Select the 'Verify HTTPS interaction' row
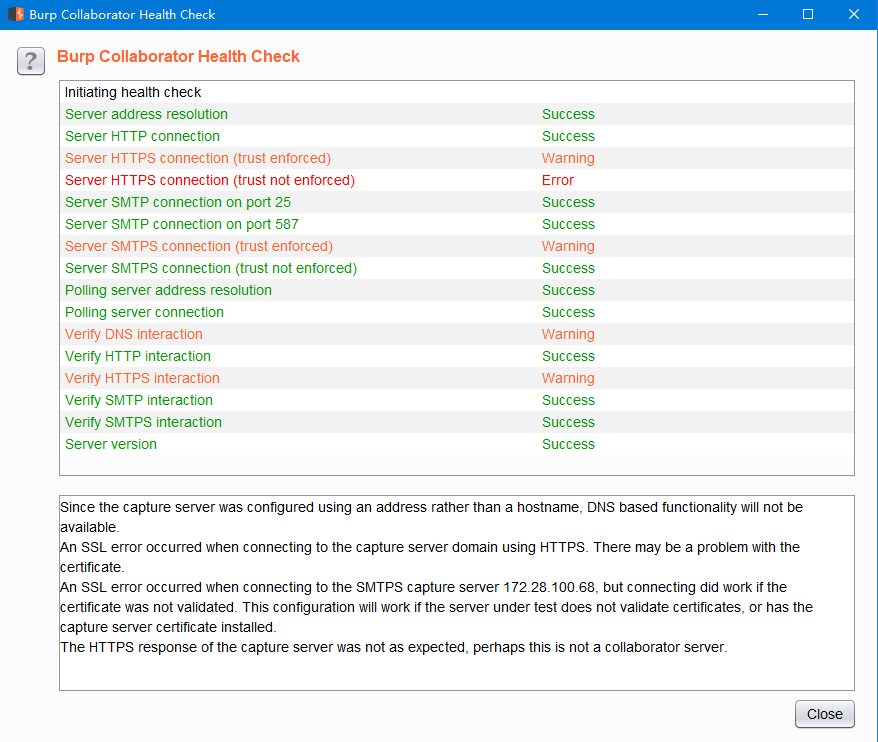The width and height of the screenshot is (878, 742). point(142,378)
